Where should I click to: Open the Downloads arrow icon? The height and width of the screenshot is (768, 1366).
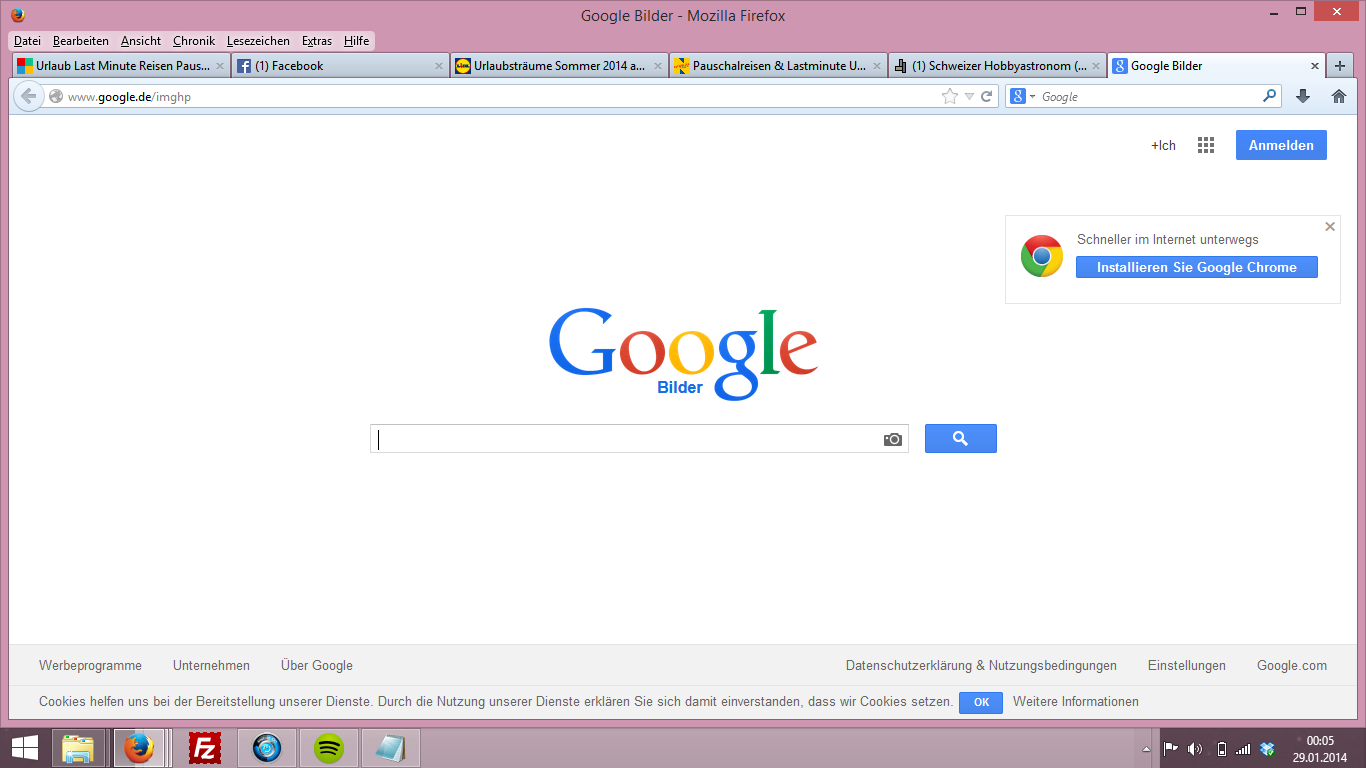coord(1303,96)
